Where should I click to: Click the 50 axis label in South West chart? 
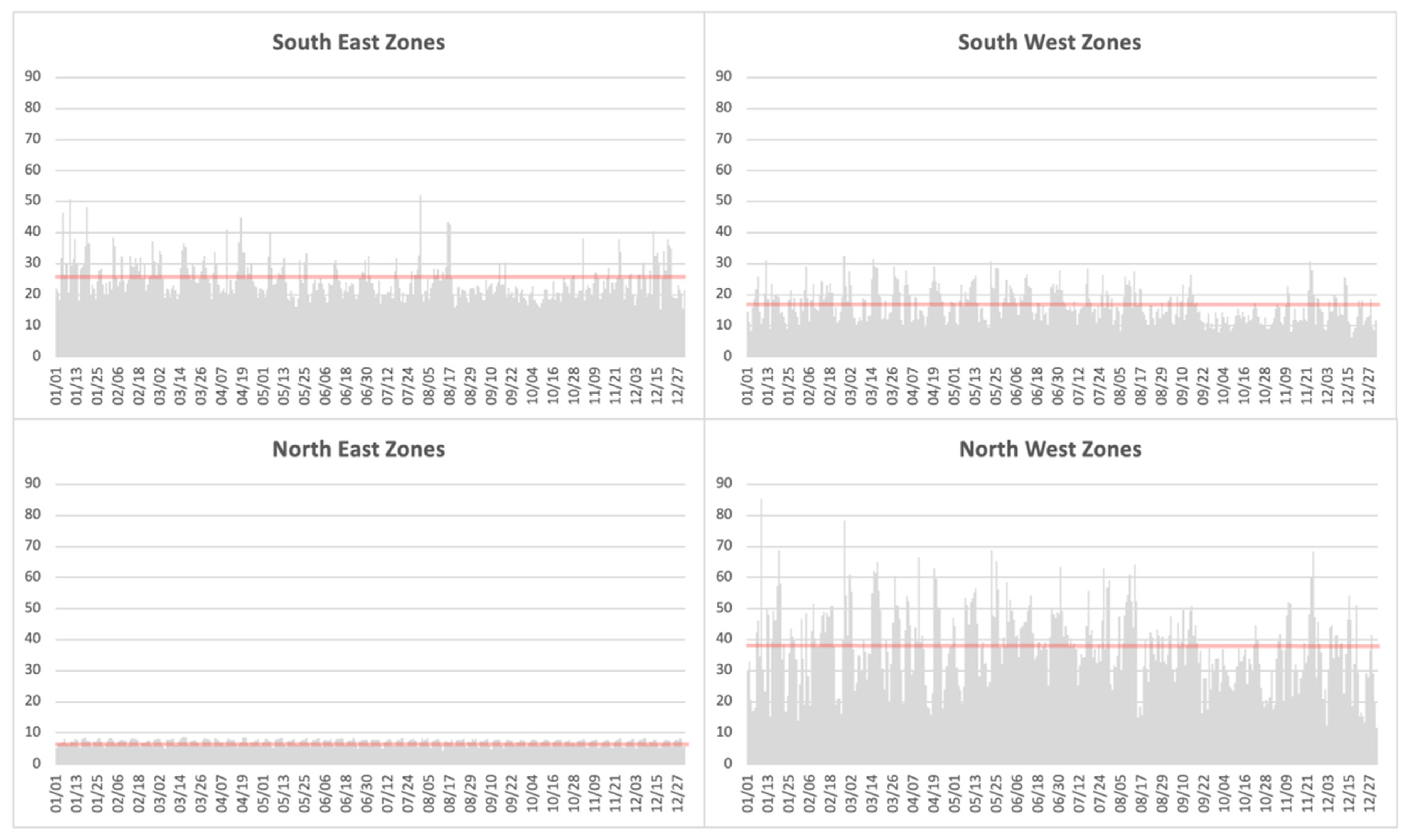[724, 200]
